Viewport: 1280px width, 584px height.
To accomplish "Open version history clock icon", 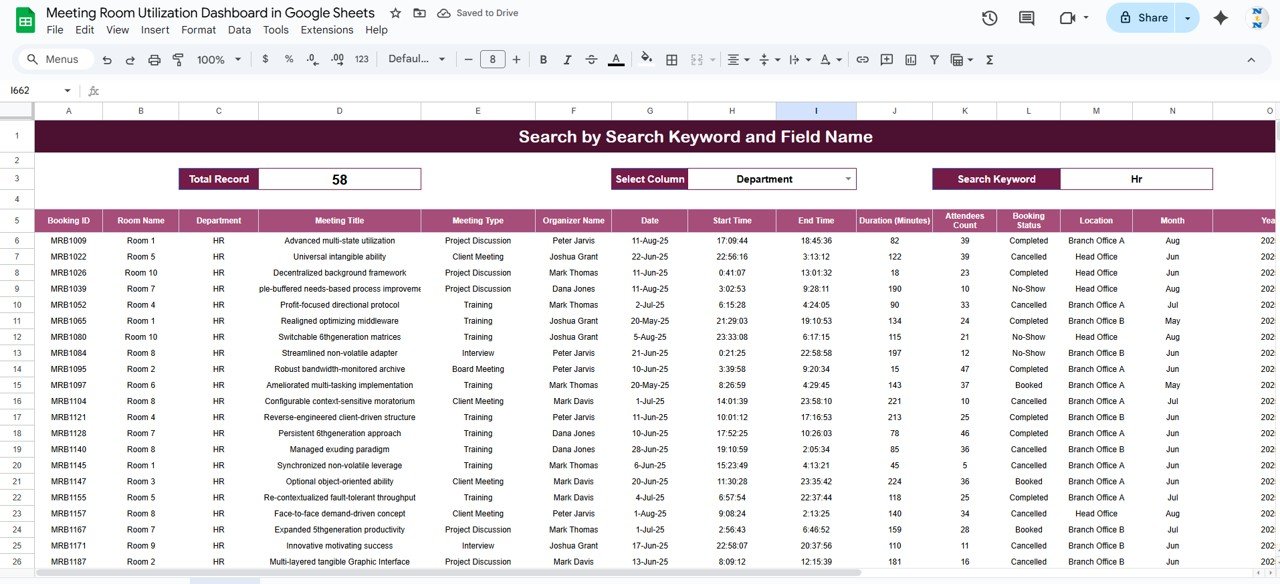I will click(989, 18).
